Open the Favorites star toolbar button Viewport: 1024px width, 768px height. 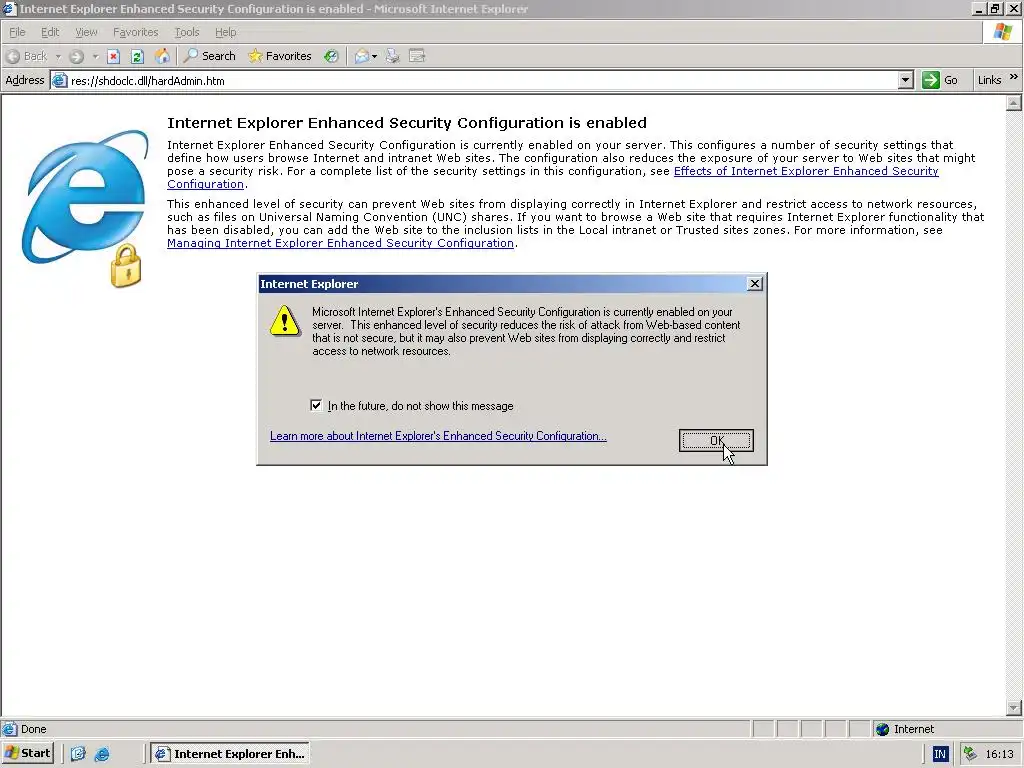pyautogui.click(x=280, y=56)
